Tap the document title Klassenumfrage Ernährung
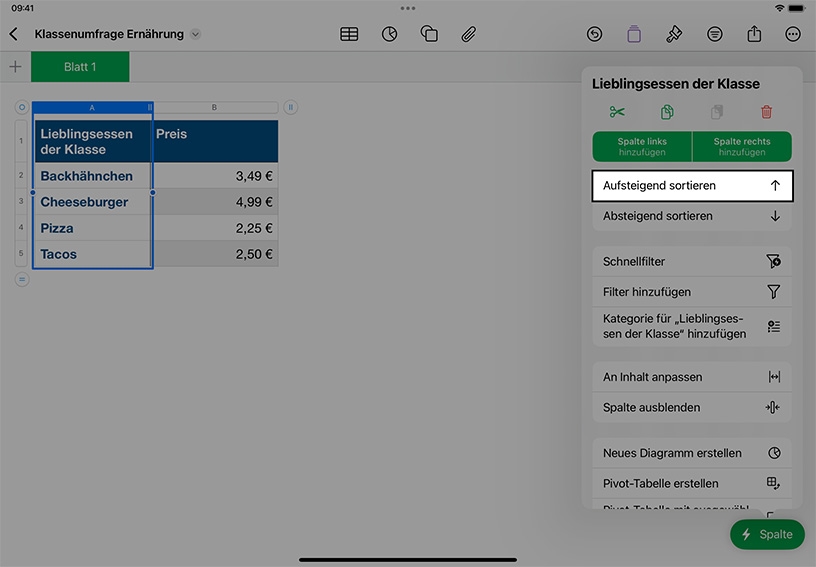The image size is (816, 567). pos(109,34)
